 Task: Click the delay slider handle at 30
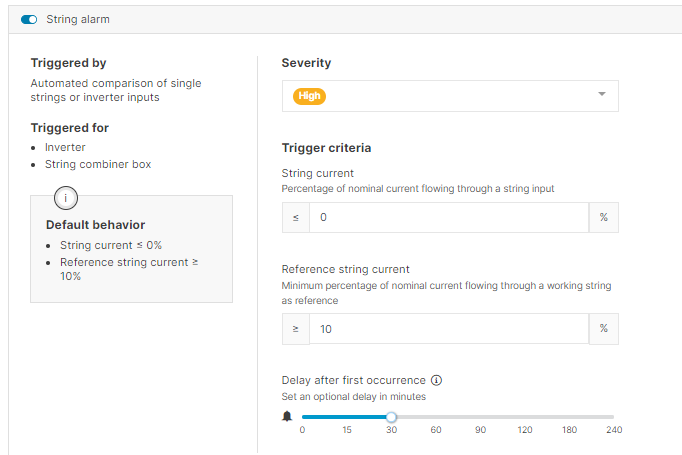click(x=391, y=417)
